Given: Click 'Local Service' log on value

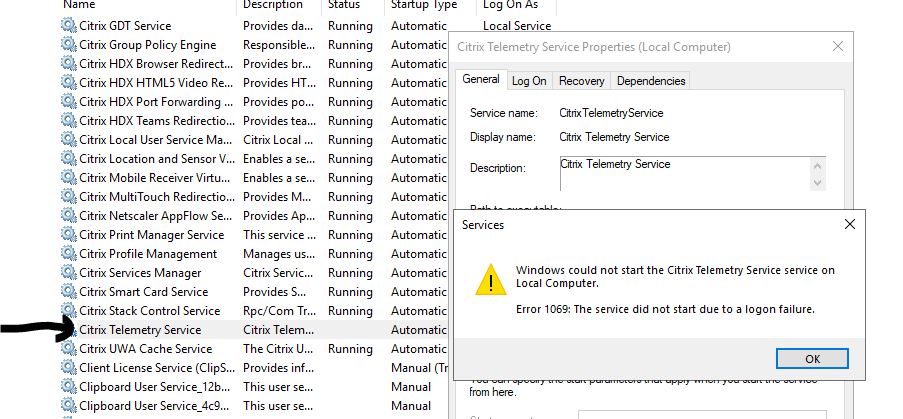Looking at the screenshot, I should click(517, 26).
